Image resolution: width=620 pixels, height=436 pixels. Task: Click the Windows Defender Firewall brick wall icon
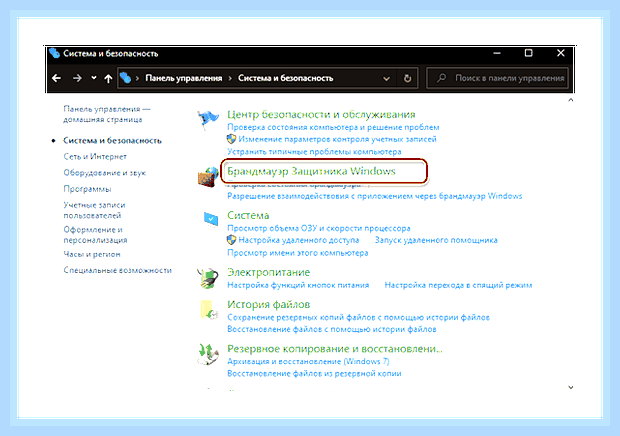(x=208, y=177)
